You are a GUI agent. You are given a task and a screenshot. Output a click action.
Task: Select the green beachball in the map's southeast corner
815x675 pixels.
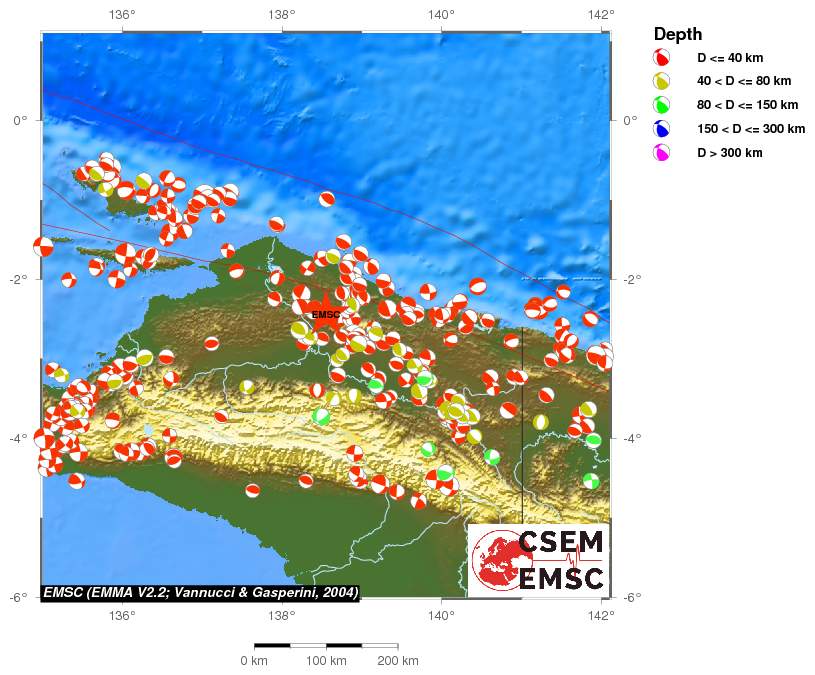(x=591, y=481)
